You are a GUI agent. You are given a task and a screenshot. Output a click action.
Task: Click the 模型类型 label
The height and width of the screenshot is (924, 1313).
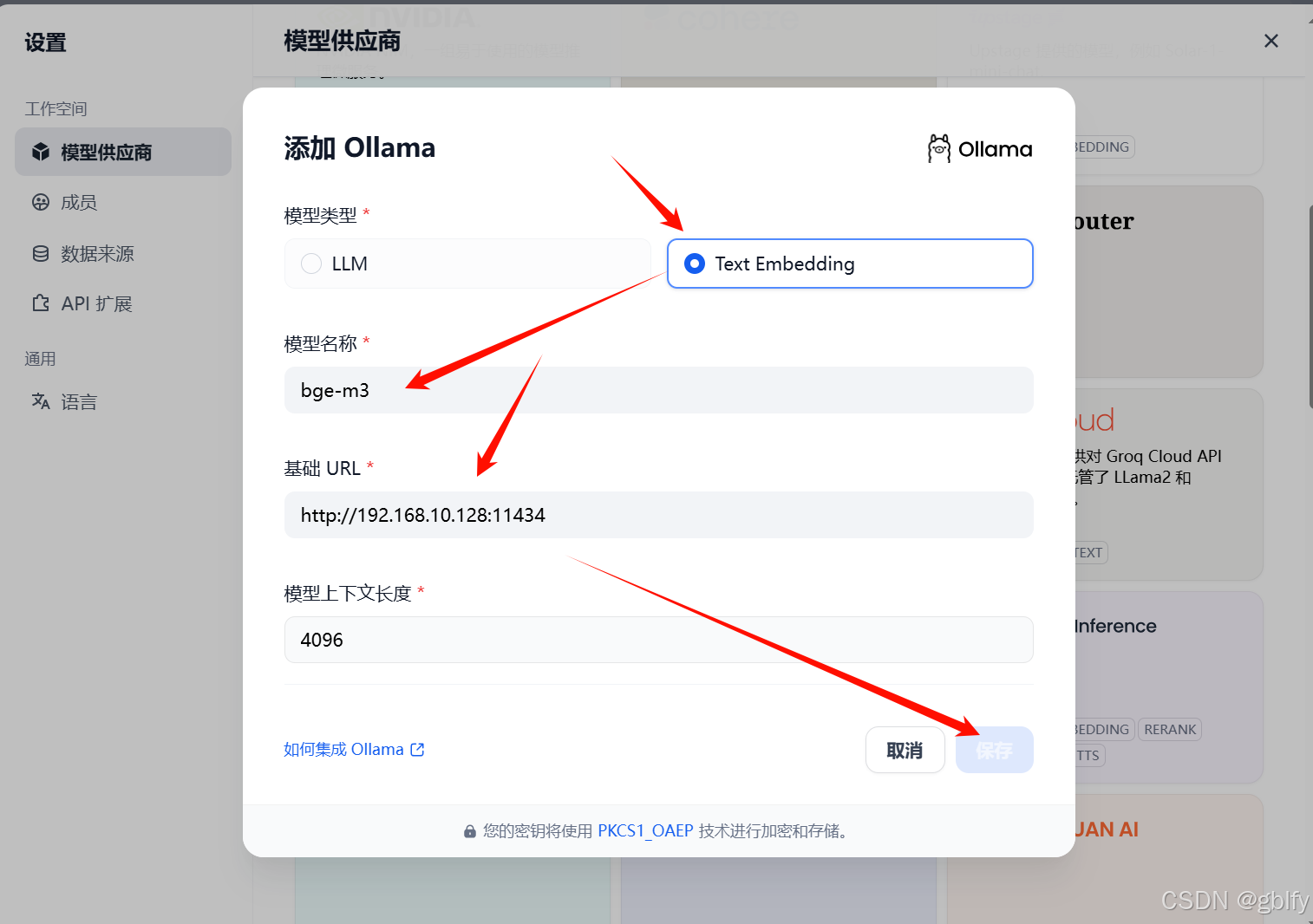tap(320, 215)
